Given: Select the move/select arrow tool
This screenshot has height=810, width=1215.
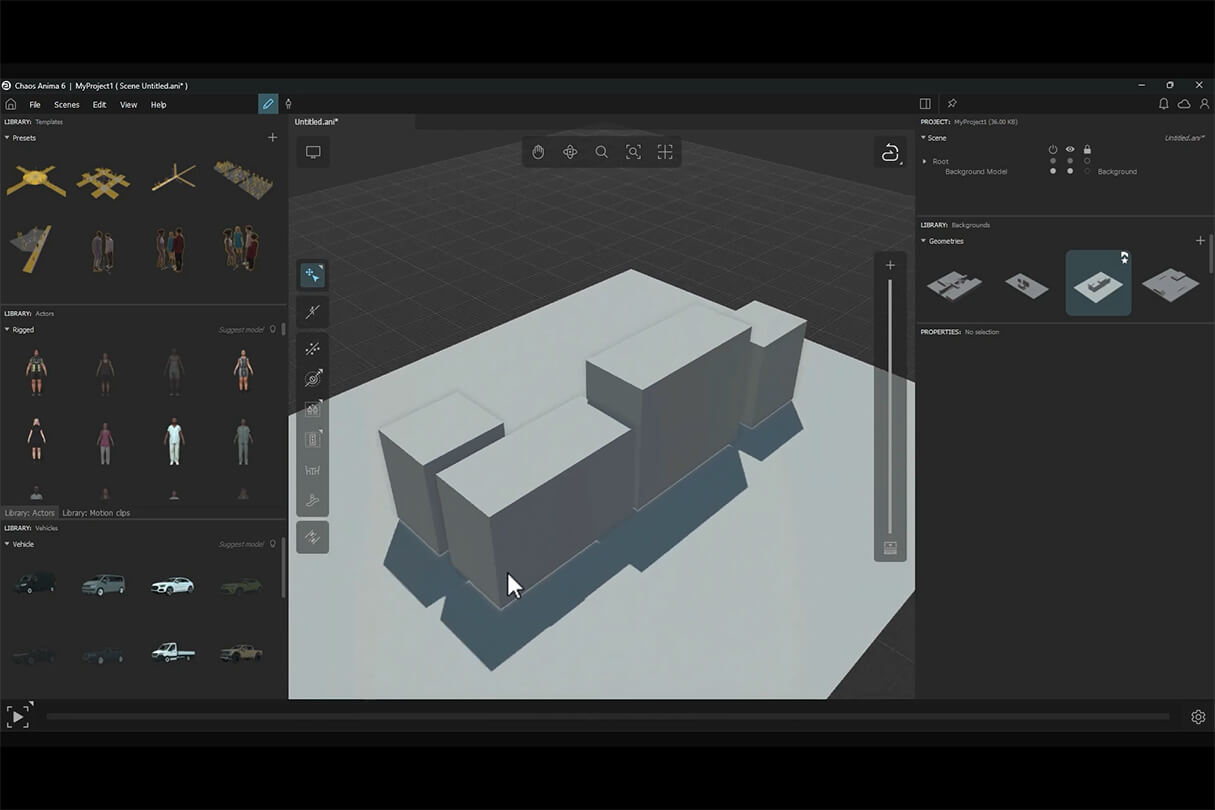Looking at the screenshot, I should pyautogui.click(x=313, y=275).
